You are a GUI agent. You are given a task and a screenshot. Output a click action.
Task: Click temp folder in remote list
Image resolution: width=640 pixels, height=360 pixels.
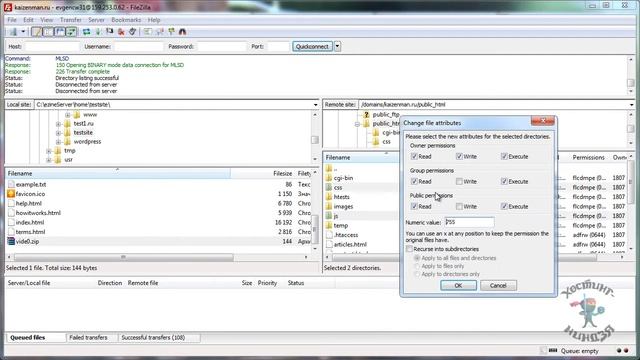[341, 225]
